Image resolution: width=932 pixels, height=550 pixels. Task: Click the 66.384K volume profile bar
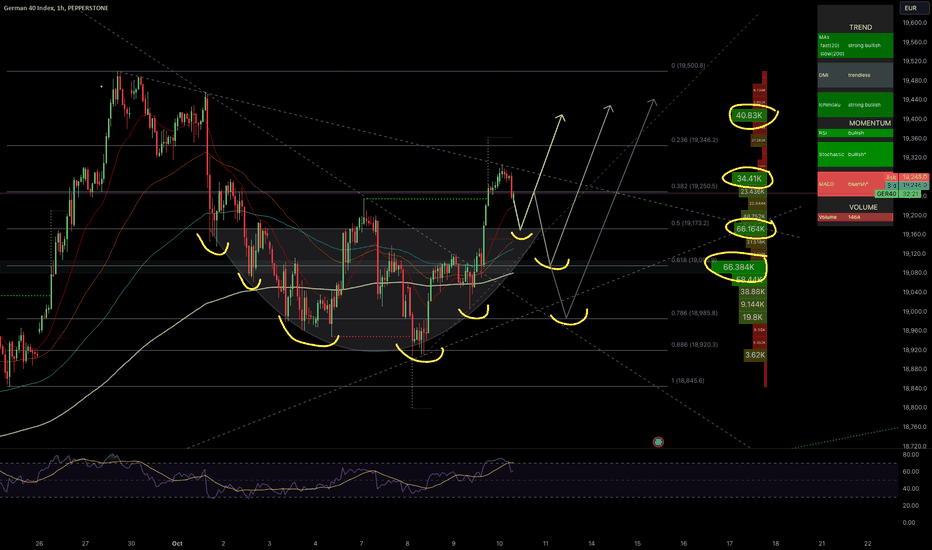(739, 267)
